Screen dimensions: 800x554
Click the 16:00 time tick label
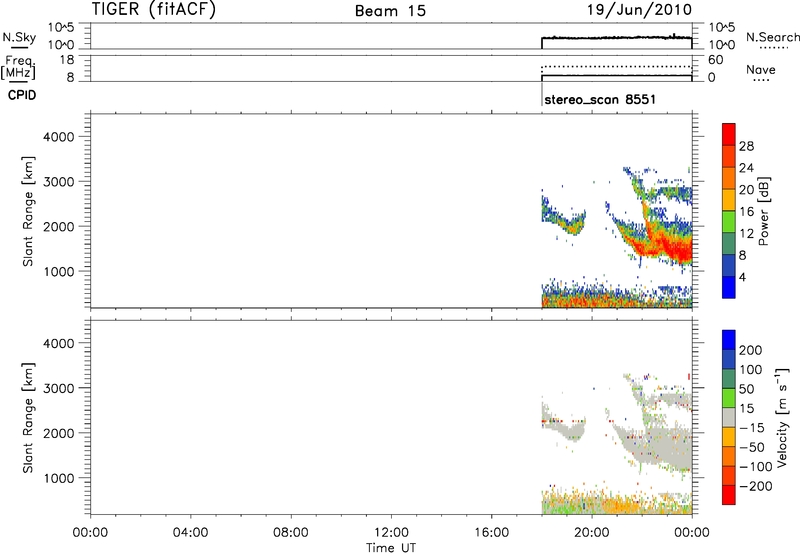point(491,533)
